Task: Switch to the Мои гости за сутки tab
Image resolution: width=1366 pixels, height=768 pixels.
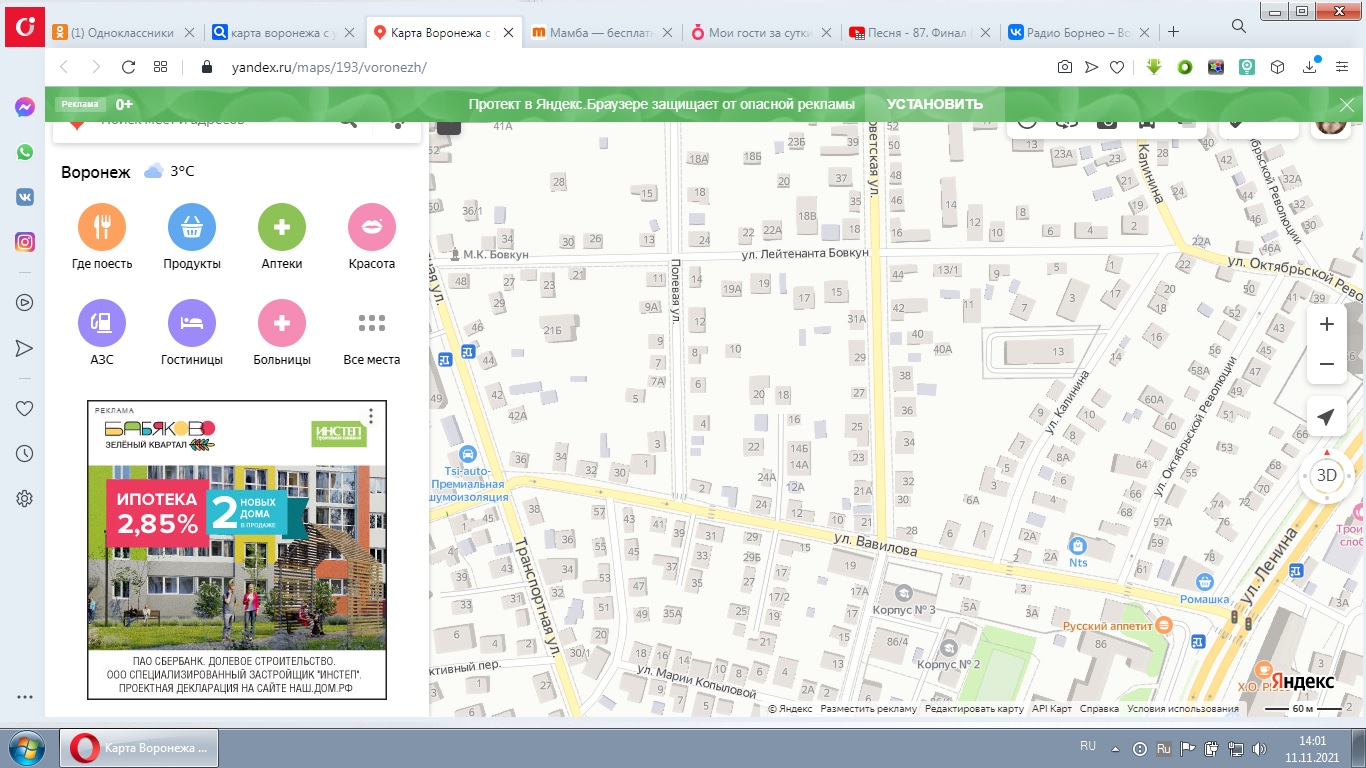Action: tap(764, 32)
